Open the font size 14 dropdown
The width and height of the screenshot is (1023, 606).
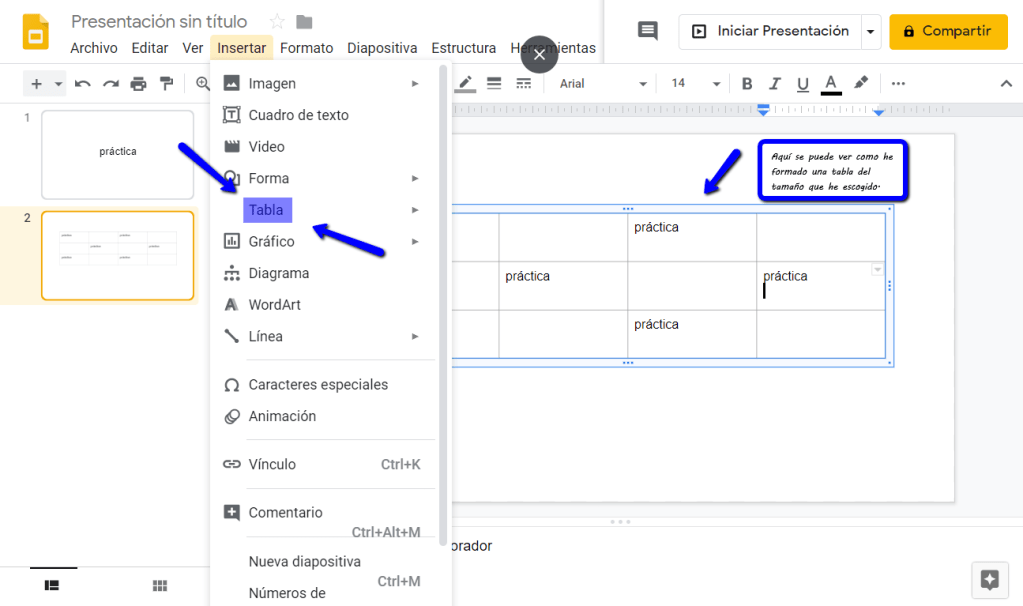click(x=695, y=84)
